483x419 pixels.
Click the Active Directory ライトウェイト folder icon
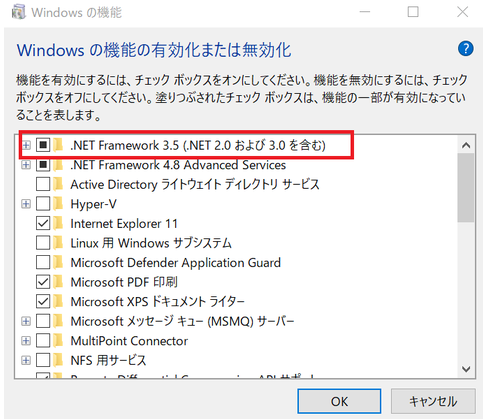(x=58, y=184)
